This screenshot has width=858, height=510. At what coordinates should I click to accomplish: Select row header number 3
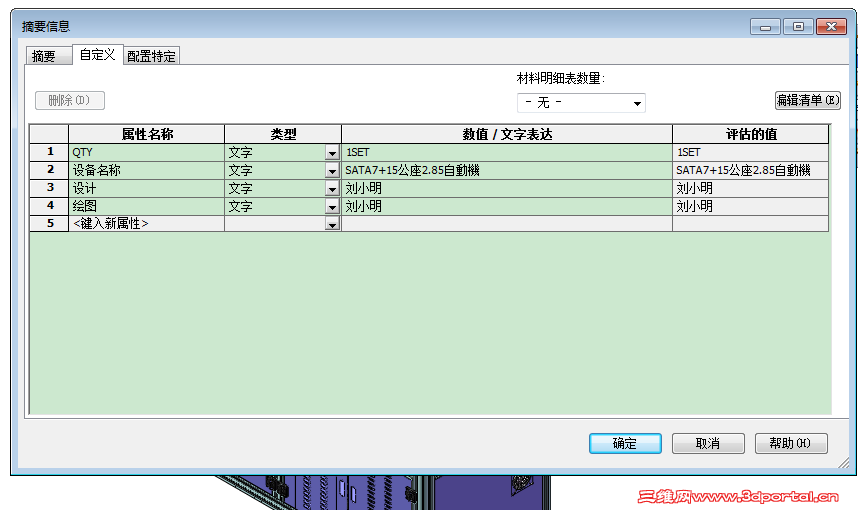[x=49, y=189]
